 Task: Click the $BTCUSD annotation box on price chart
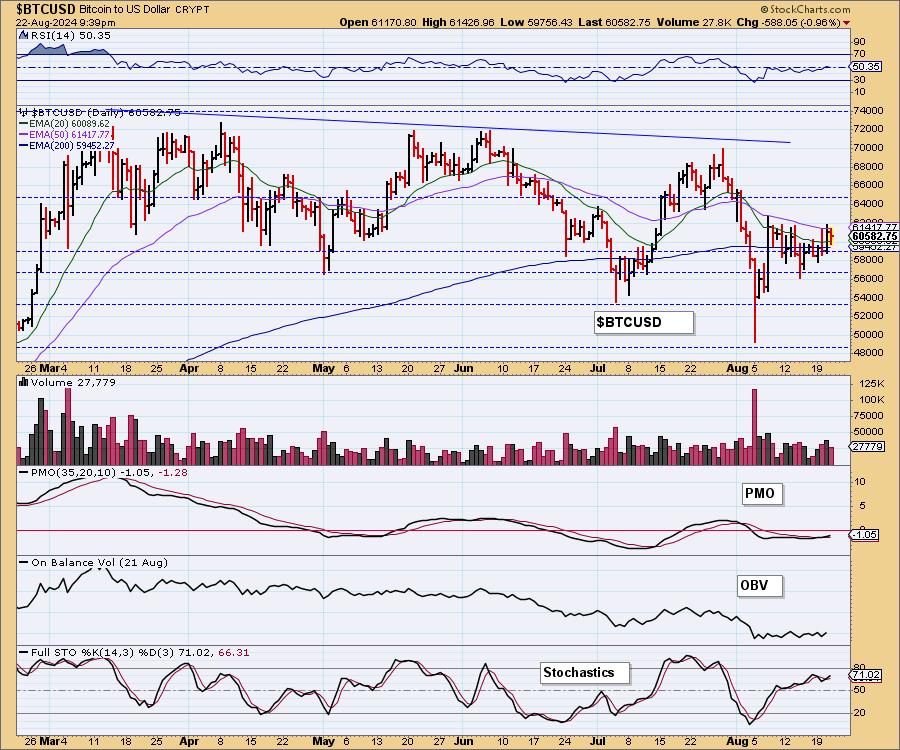[644, 322]
